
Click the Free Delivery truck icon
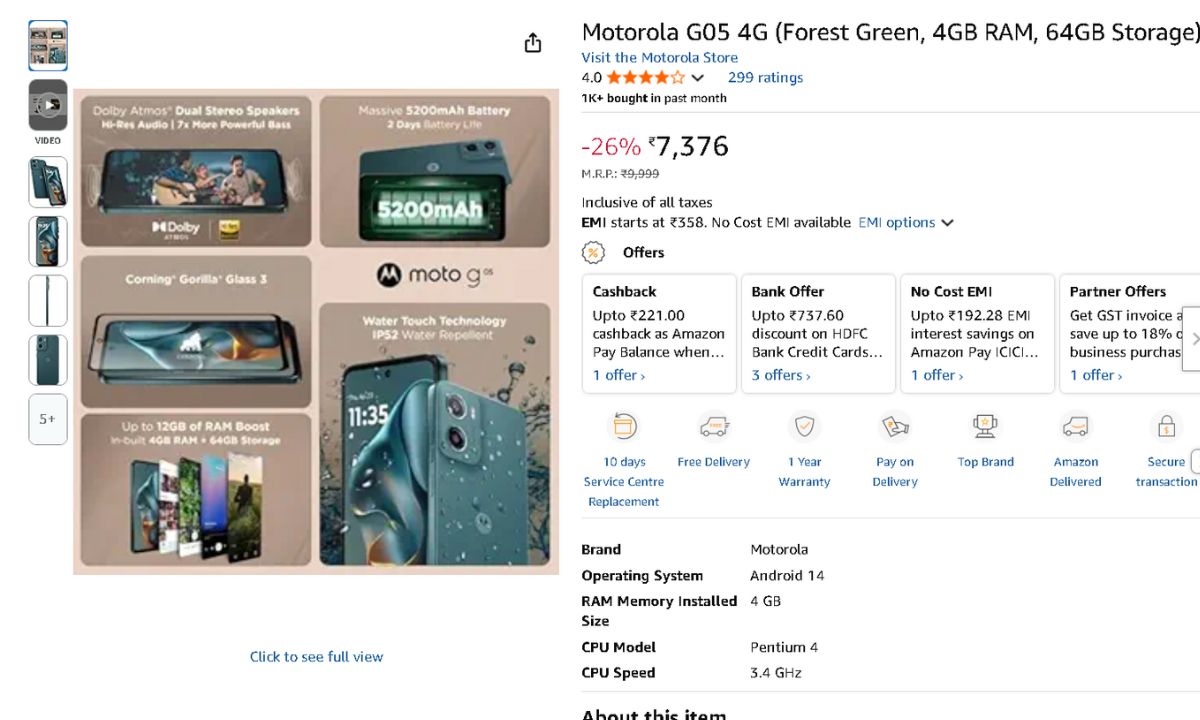coord(714,427)
